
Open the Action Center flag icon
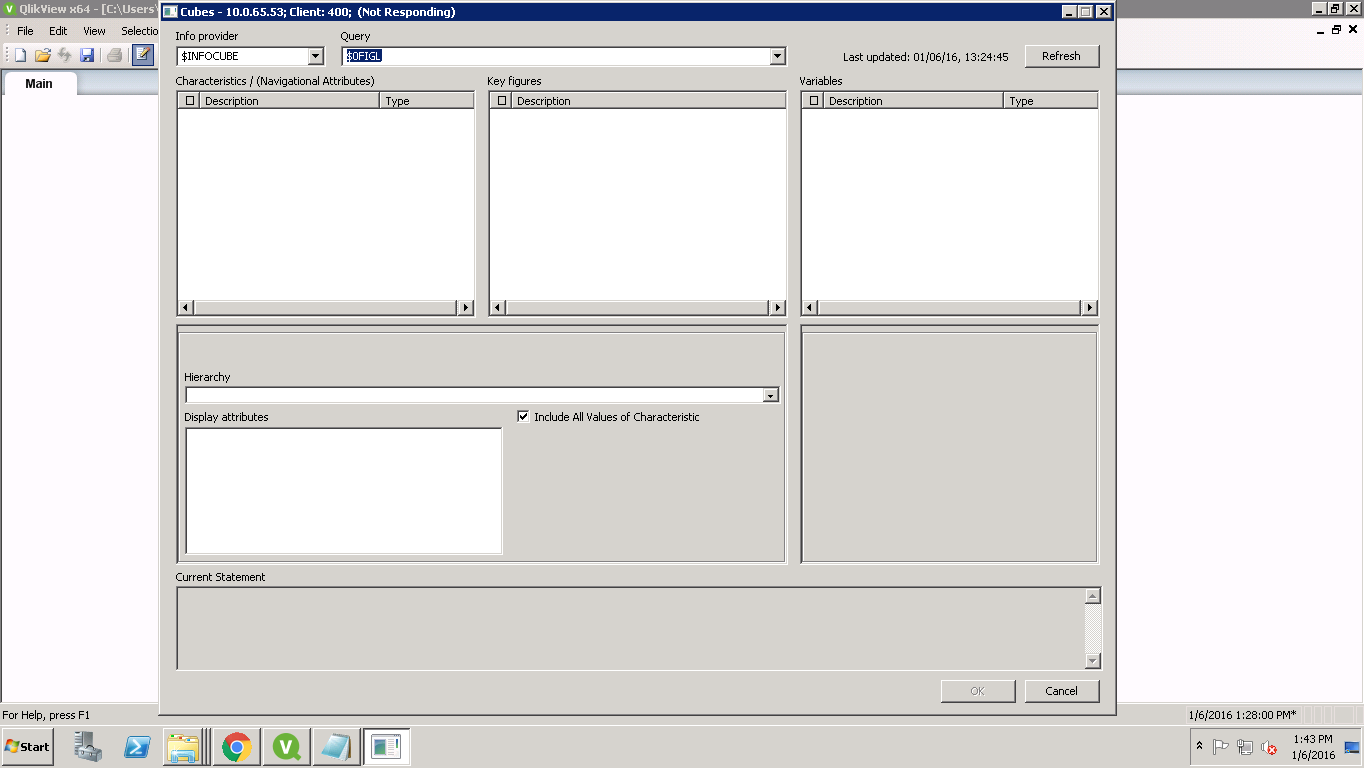1221,747
